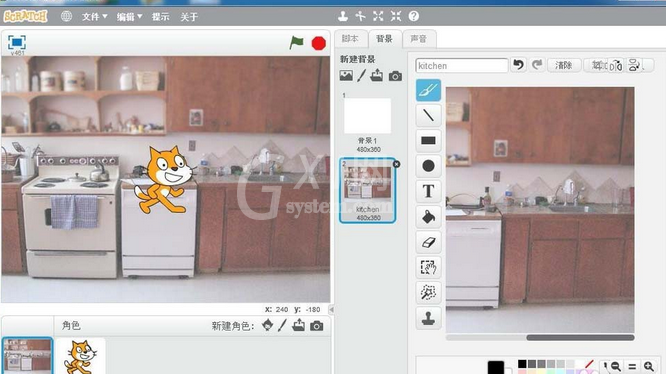Click the current black color box

(496, 367)
